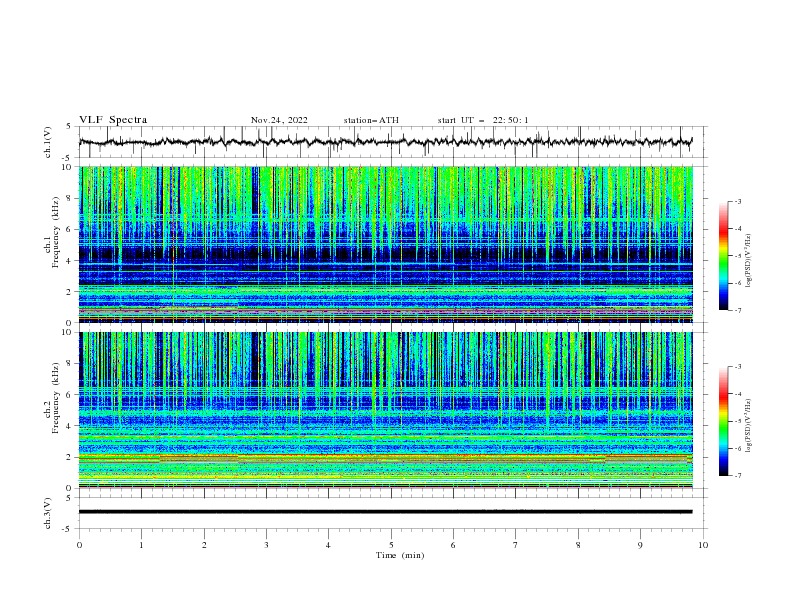Click the 7 minute tick label on time axis

pos(516,545)
